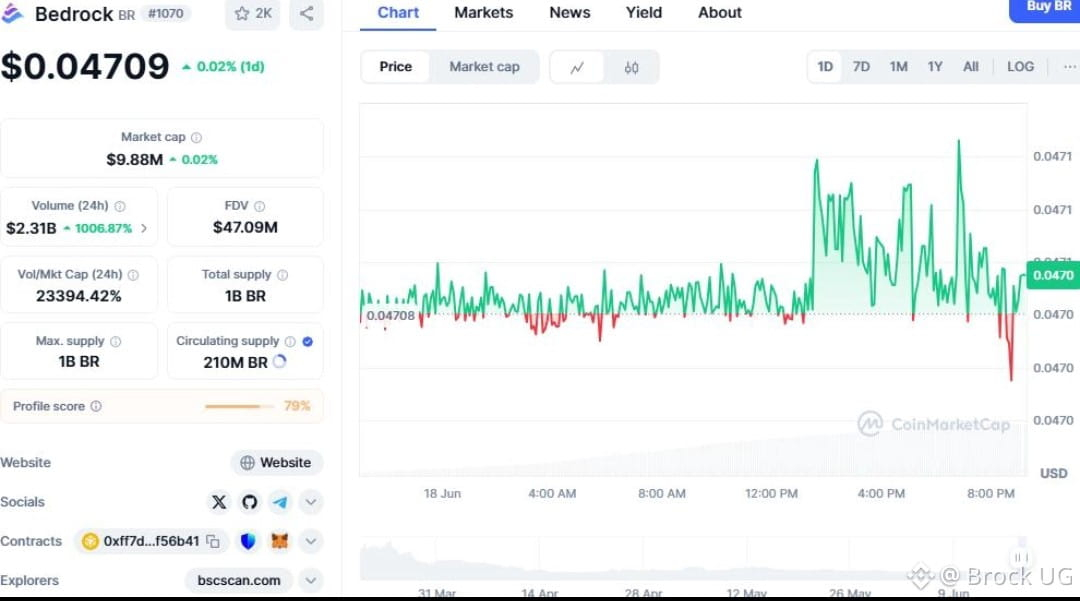Open the Chart tab
Screen dimensions: 1080x601
tap(398, 13)
